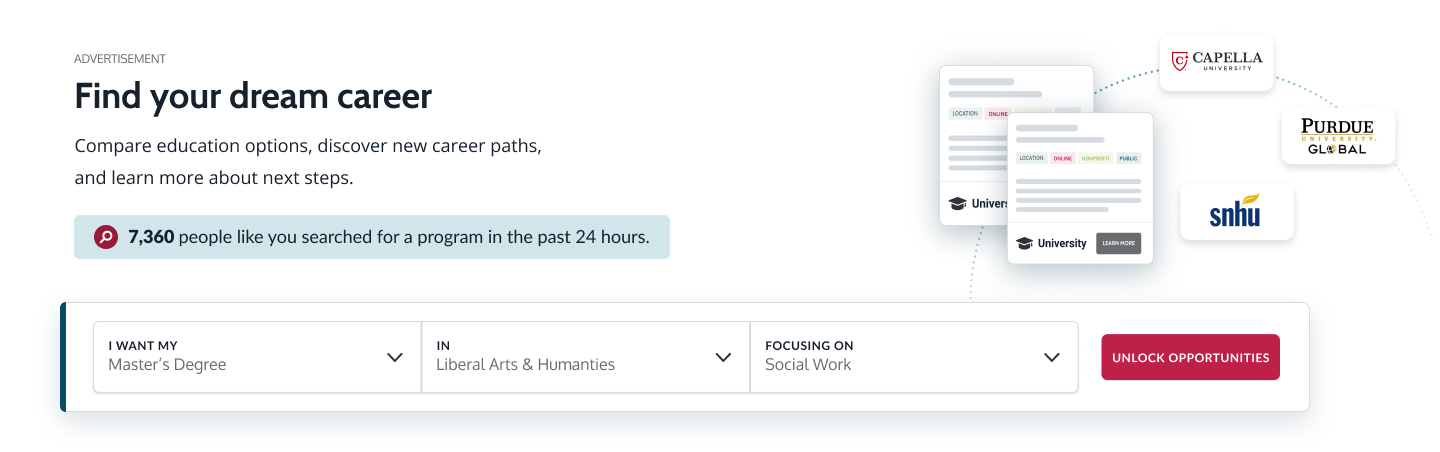Screen dimensions: 1440x452
Task: Click the 'Find your dream career' heading
Action: [x=253, y=96]
